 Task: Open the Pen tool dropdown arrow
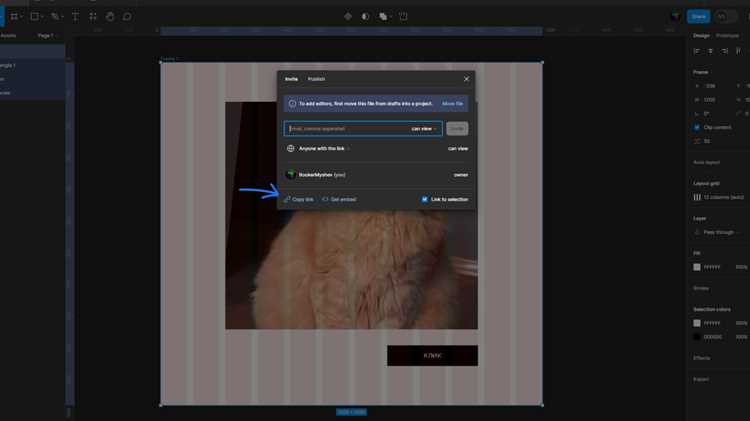[63, 17]
